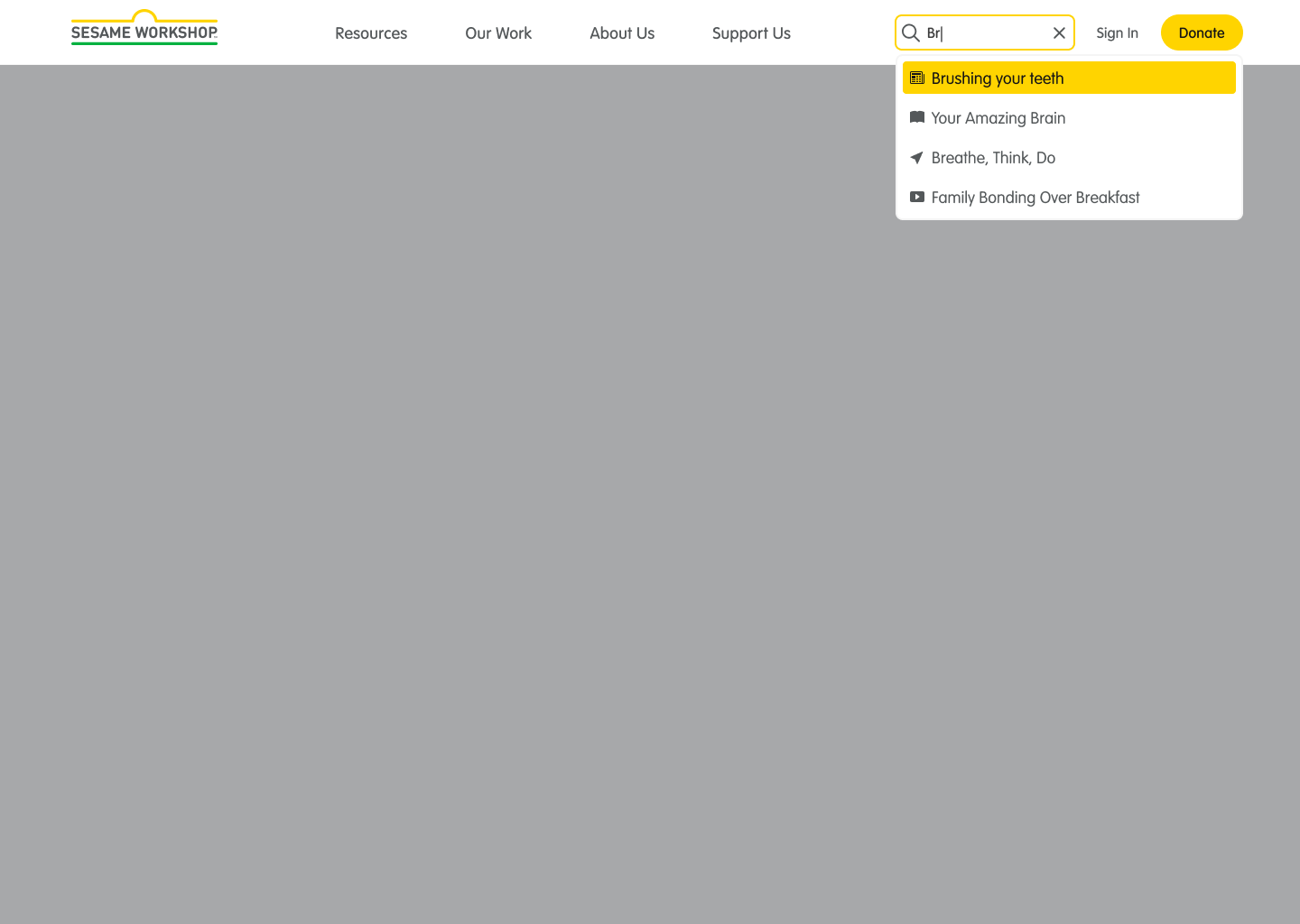The width and height of the screenshot is (1300, 924).
Task: Select the book icon next to Your Amazing Brain
Action: 917,117
